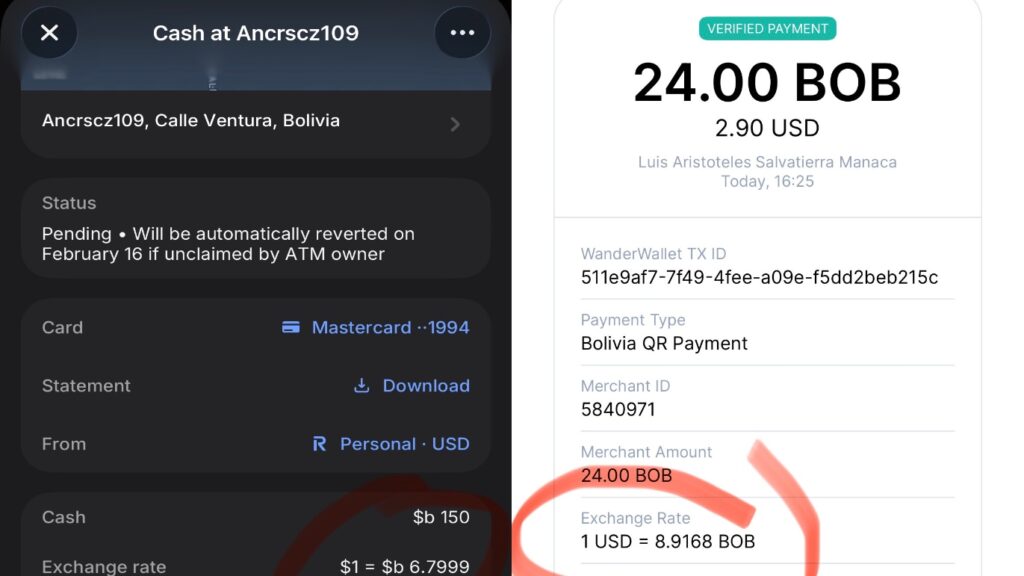1024x576 pixels.
Task: Click the 1 USD = 8.9168 BOB rate
Action: [668, 541]
